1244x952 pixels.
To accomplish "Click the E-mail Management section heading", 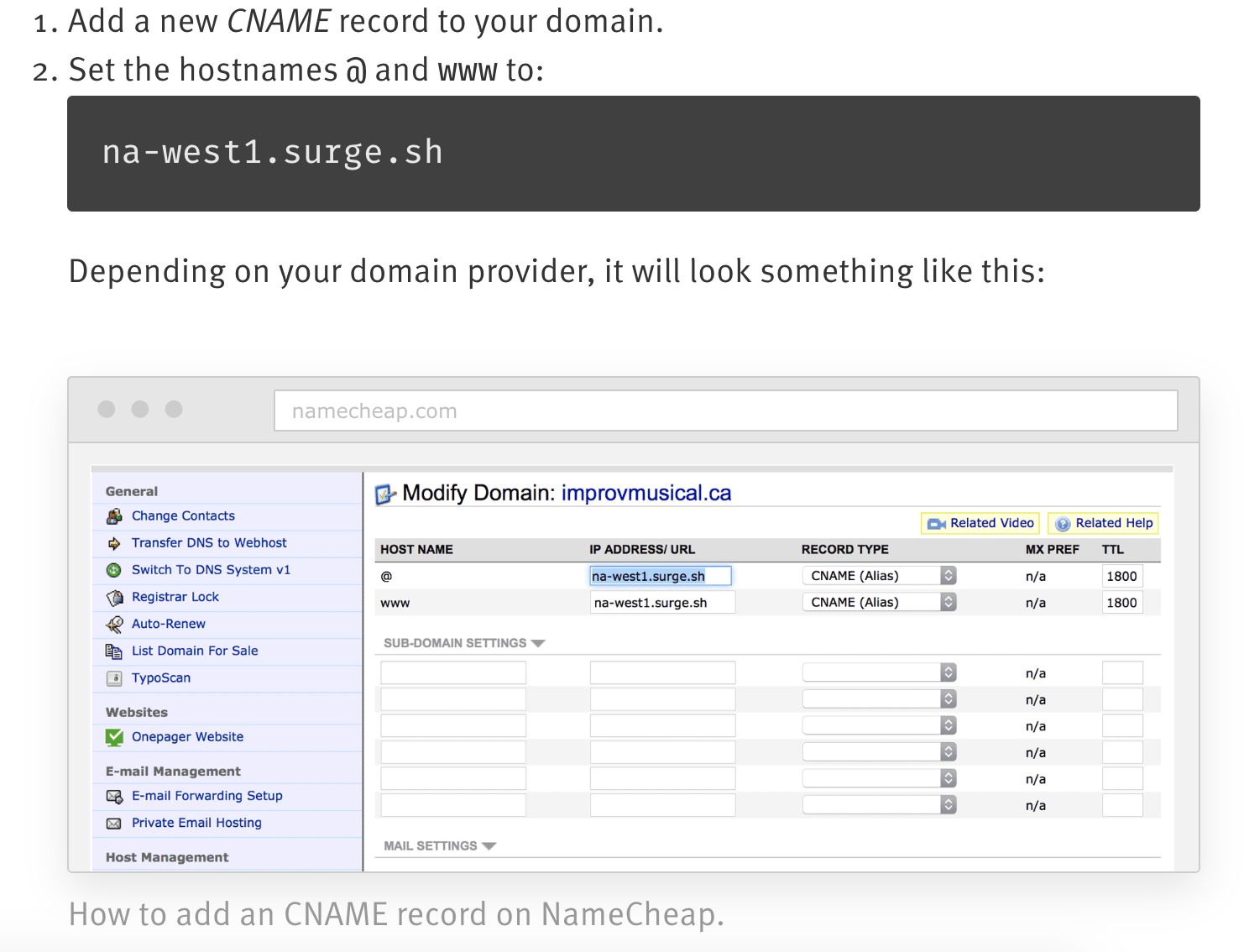I will (173, 771).
